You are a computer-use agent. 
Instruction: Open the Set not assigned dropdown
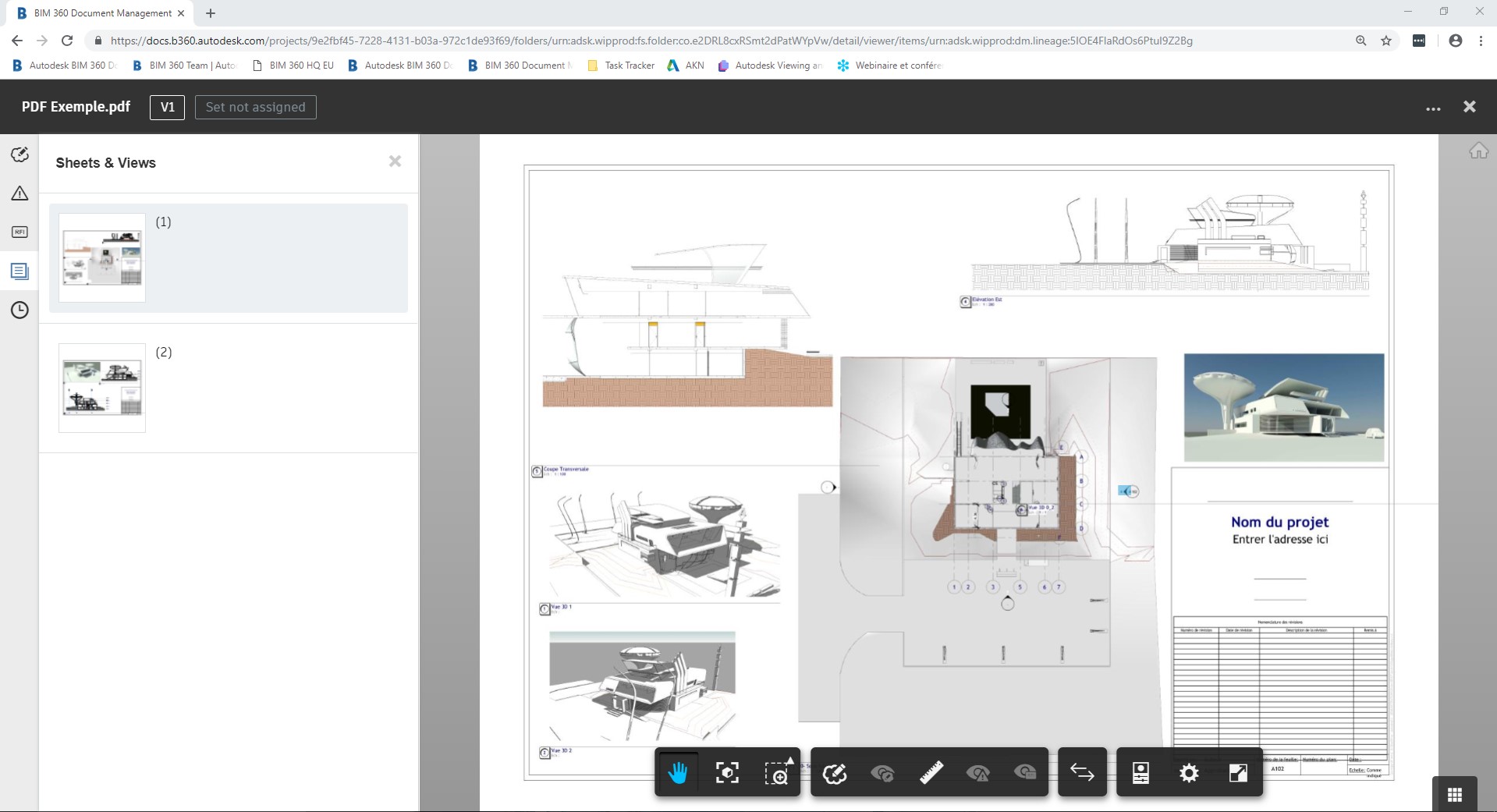pyautogui.click(x=255, y=107)
